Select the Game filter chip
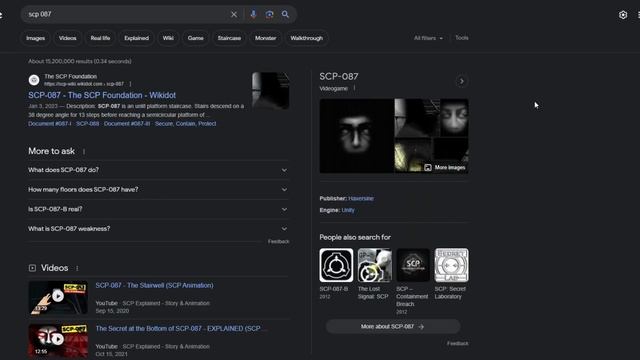 coord(196,38)
